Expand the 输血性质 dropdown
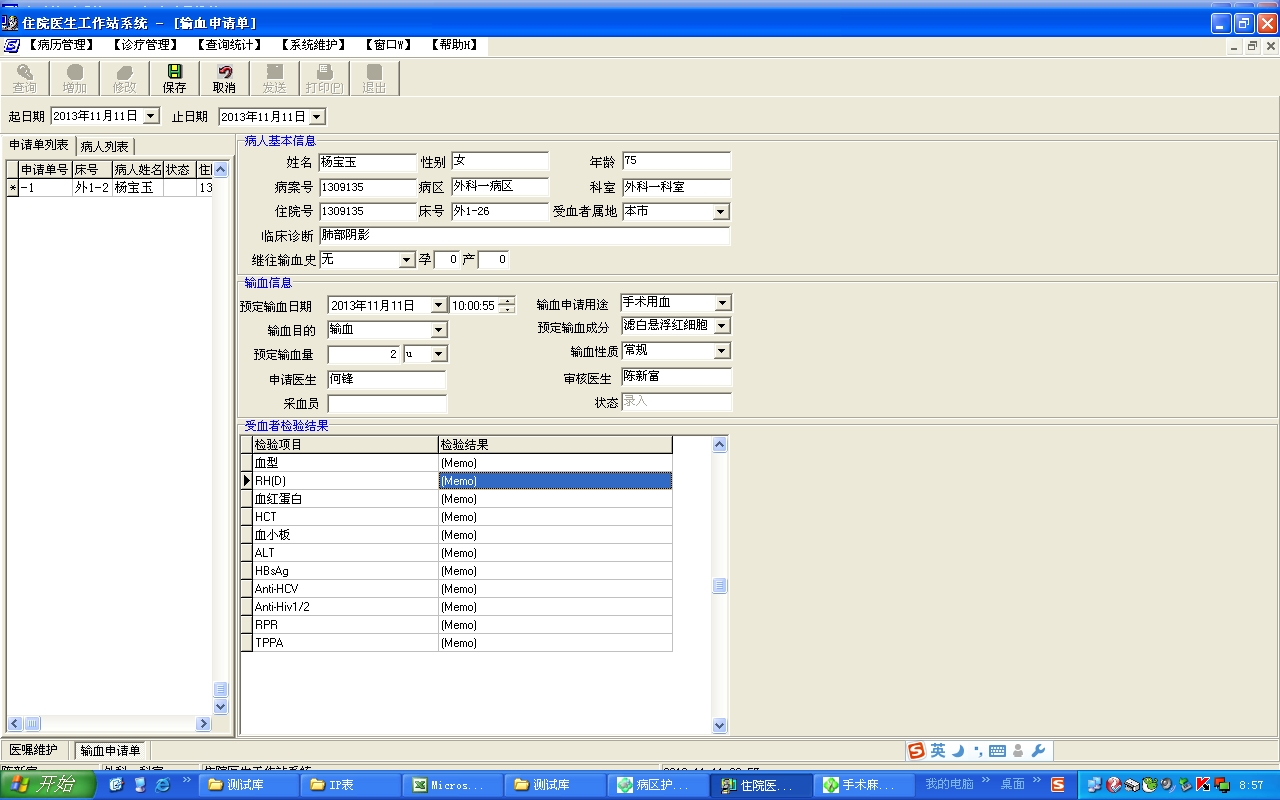 (x=722, y=351)
